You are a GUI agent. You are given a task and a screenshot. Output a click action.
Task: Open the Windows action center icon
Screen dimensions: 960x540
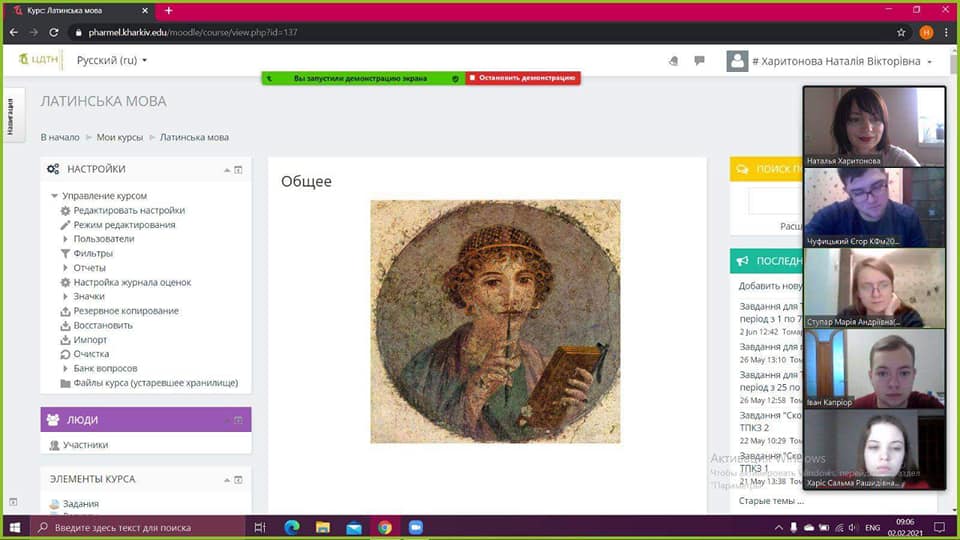(x=940, y=527)
